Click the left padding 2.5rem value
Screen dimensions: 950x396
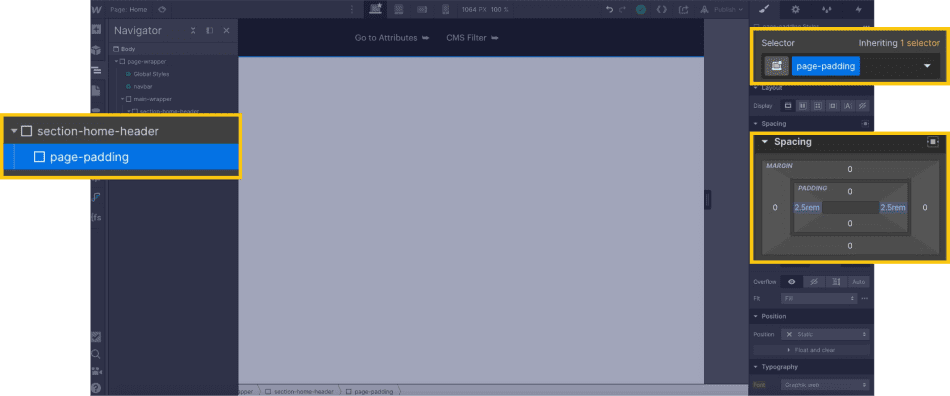point(807,208)
